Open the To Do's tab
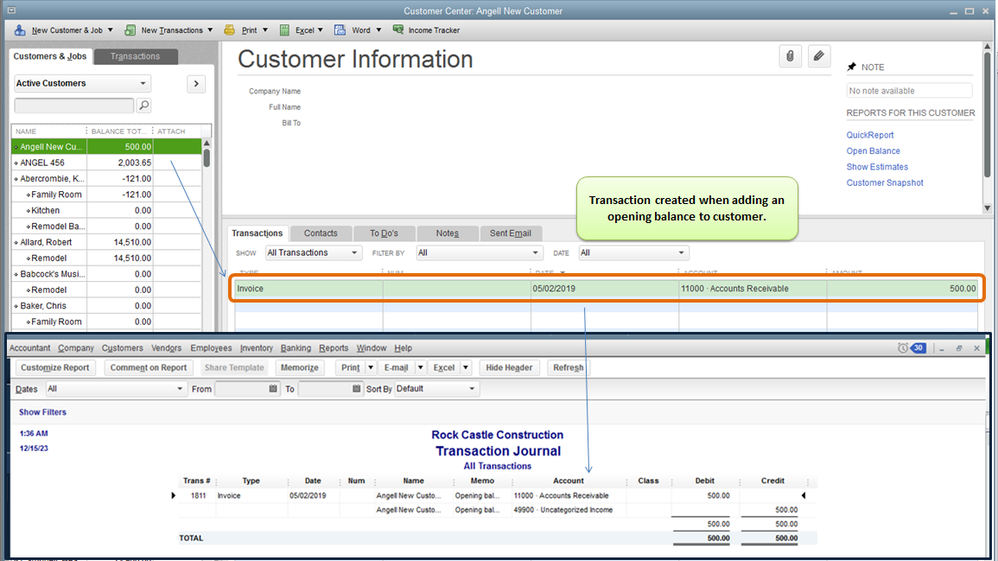This screenshot has width=998, height=561. click(x=384, y=233)
